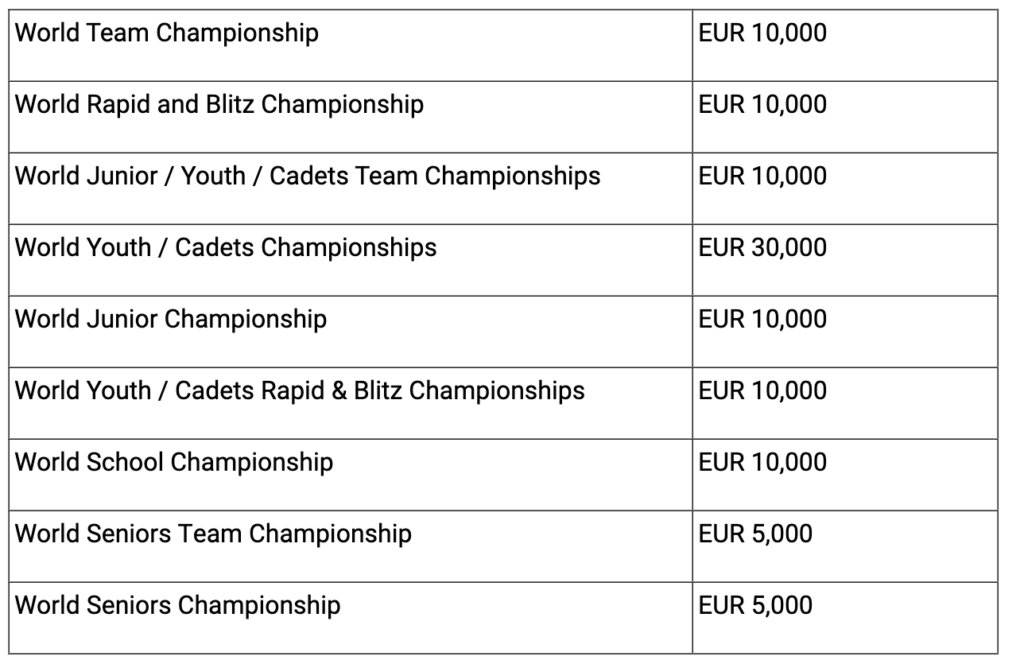1024x660 pixels.
Task: Select EUR 10,000 for Youth Rapid & Blitz
Action: pos(845,403)
